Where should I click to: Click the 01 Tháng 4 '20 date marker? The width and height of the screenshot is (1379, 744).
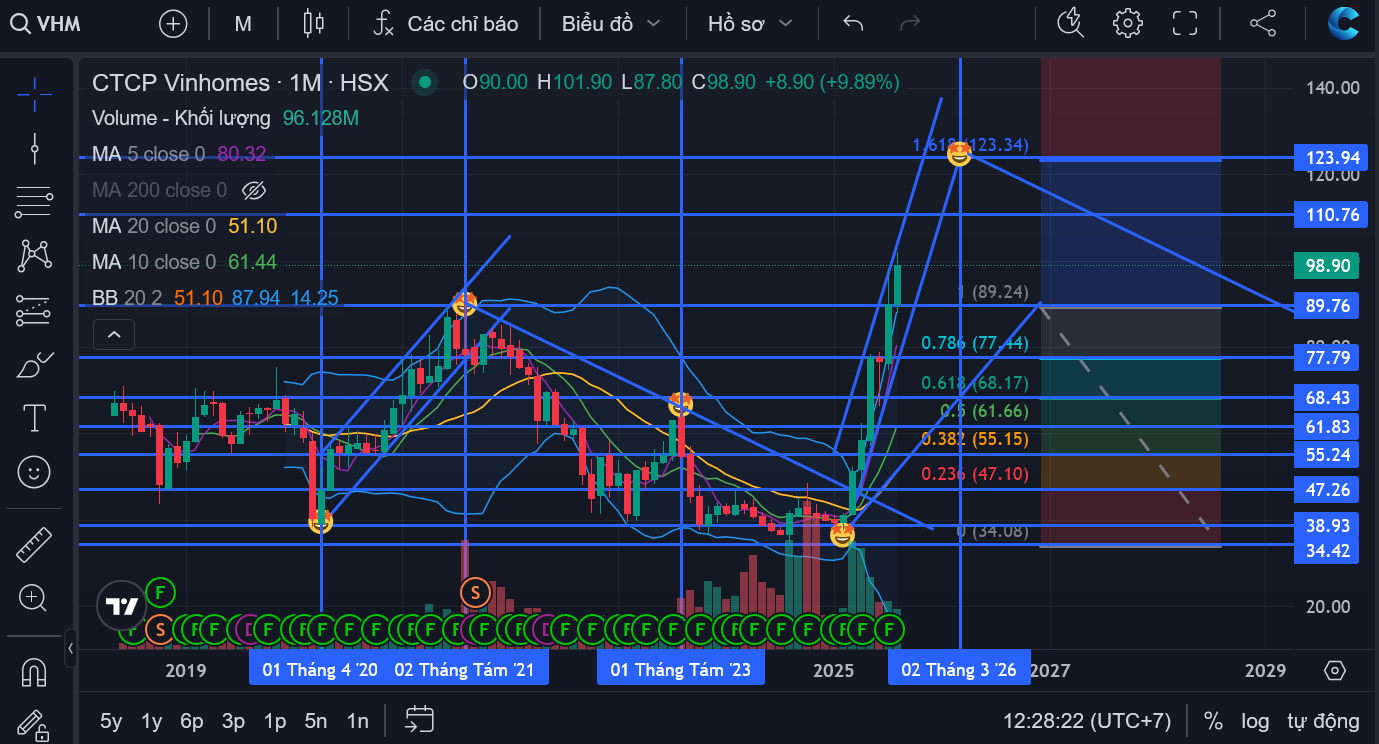(320, 670)
